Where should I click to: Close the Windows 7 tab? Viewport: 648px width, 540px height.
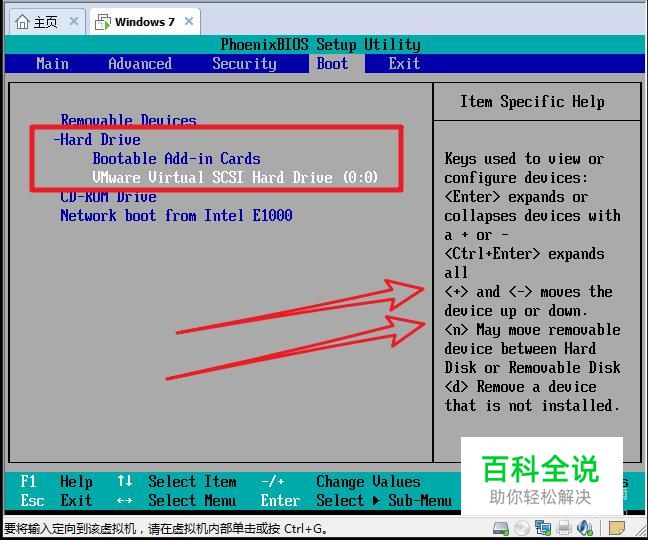click(x=188, y=21)
